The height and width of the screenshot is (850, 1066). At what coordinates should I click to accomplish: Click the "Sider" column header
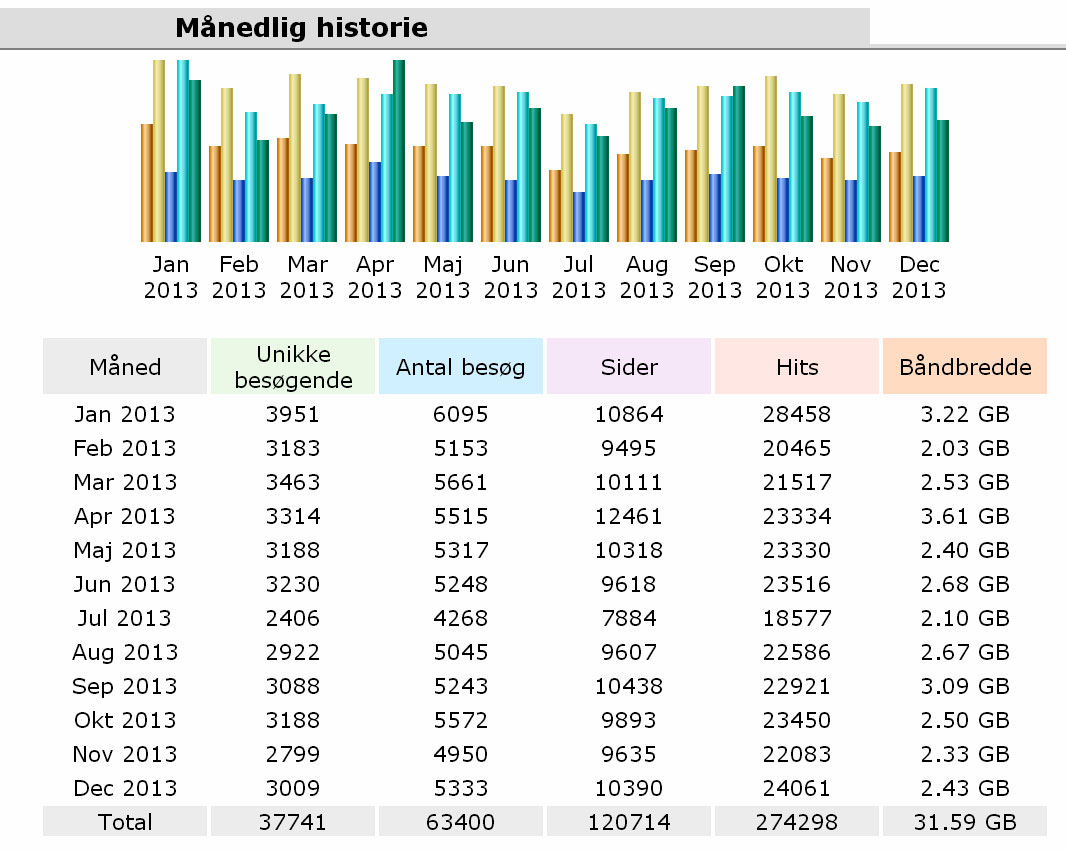coord(629,367)
